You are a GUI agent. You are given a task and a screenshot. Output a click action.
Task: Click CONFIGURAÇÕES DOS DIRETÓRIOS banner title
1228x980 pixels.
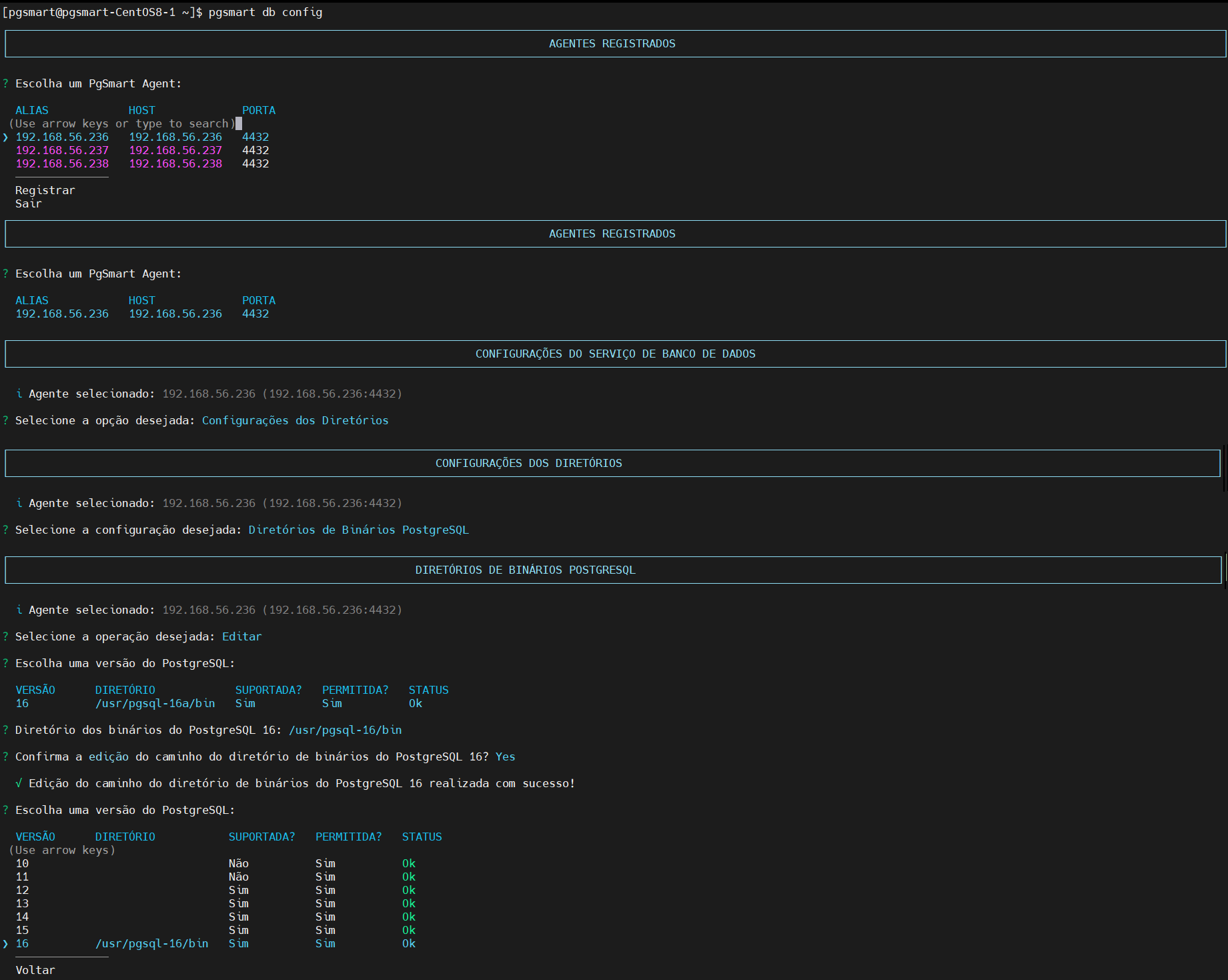coord(529,463)
